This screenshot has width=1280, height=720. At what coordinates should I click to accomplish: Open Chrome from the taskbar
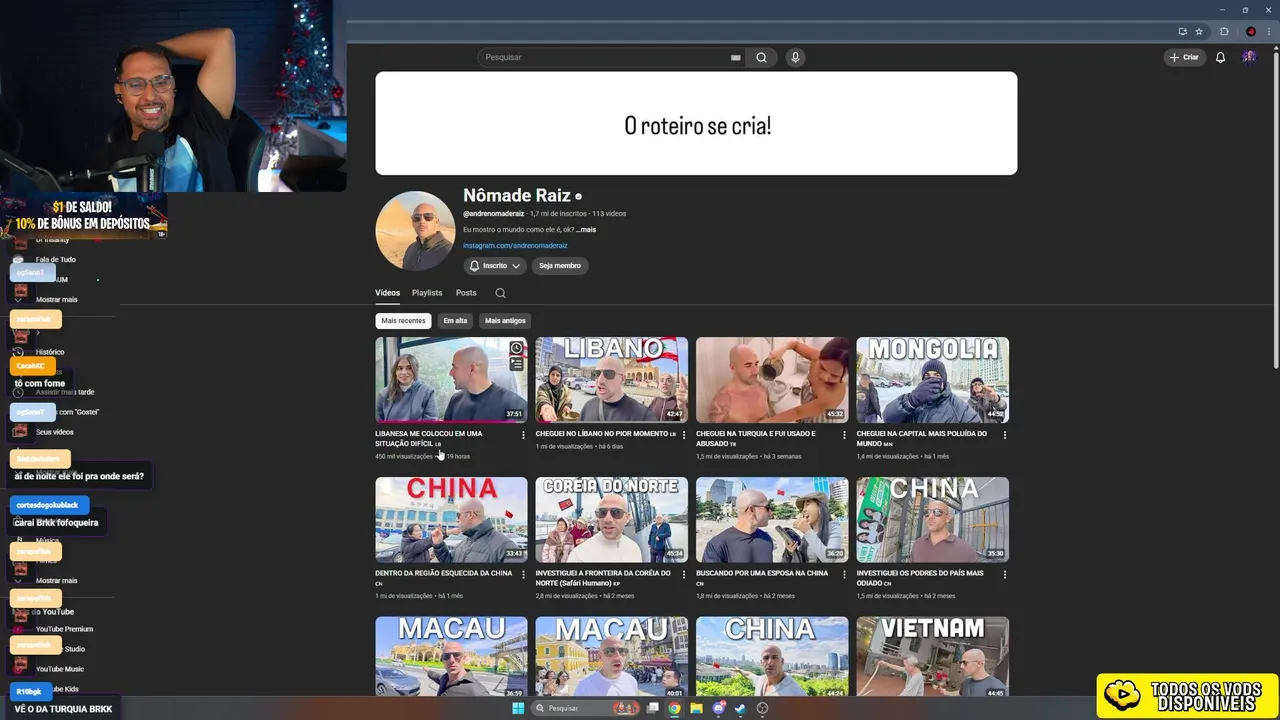point(674,708)
